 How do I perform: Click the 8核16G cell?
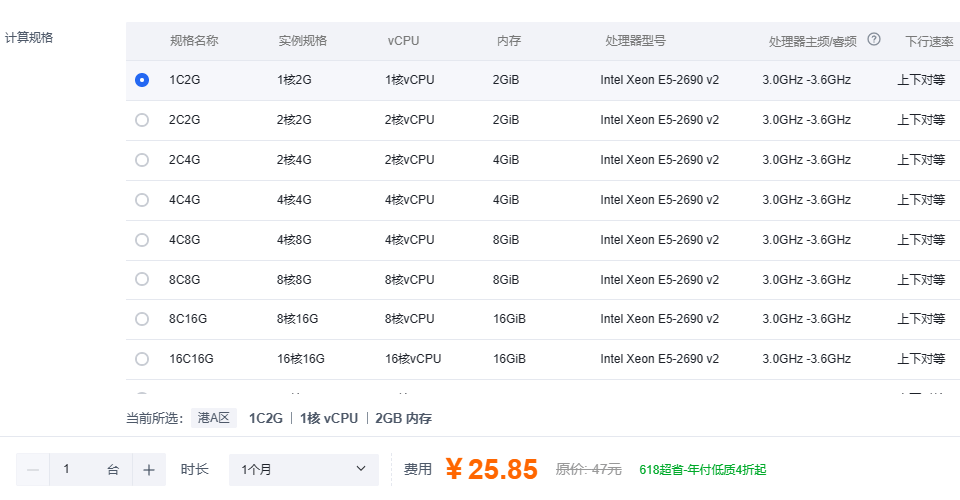[298, 319]
